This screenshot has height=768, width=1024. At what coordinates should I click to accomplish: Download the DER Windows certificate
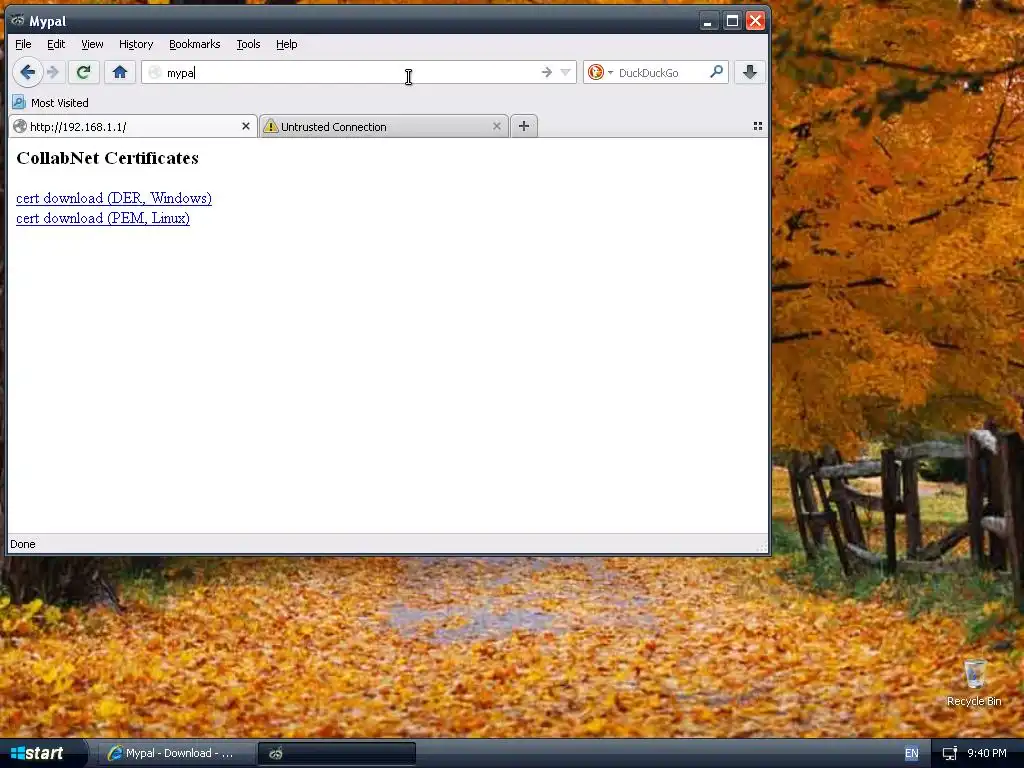[x=114, y=198]
